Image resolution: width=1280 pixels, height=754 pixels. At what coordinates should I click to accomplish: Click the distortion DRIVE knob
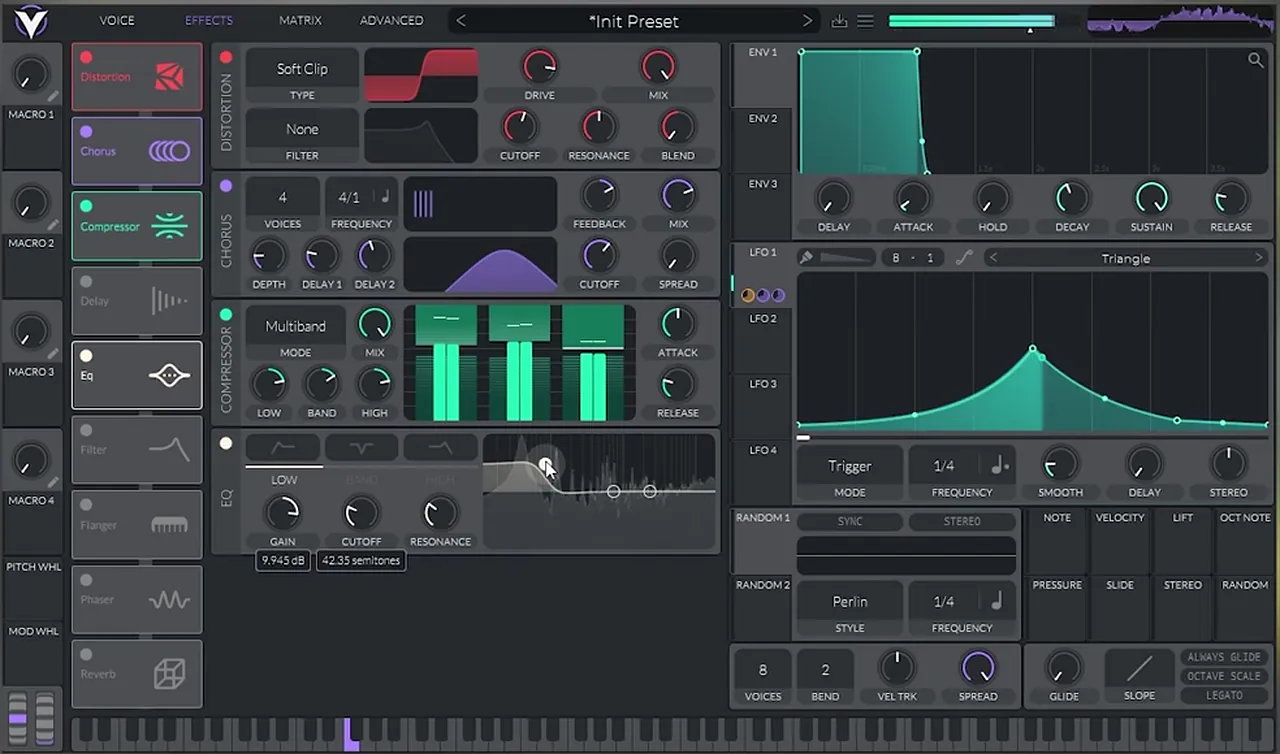[x=540, y=67]
